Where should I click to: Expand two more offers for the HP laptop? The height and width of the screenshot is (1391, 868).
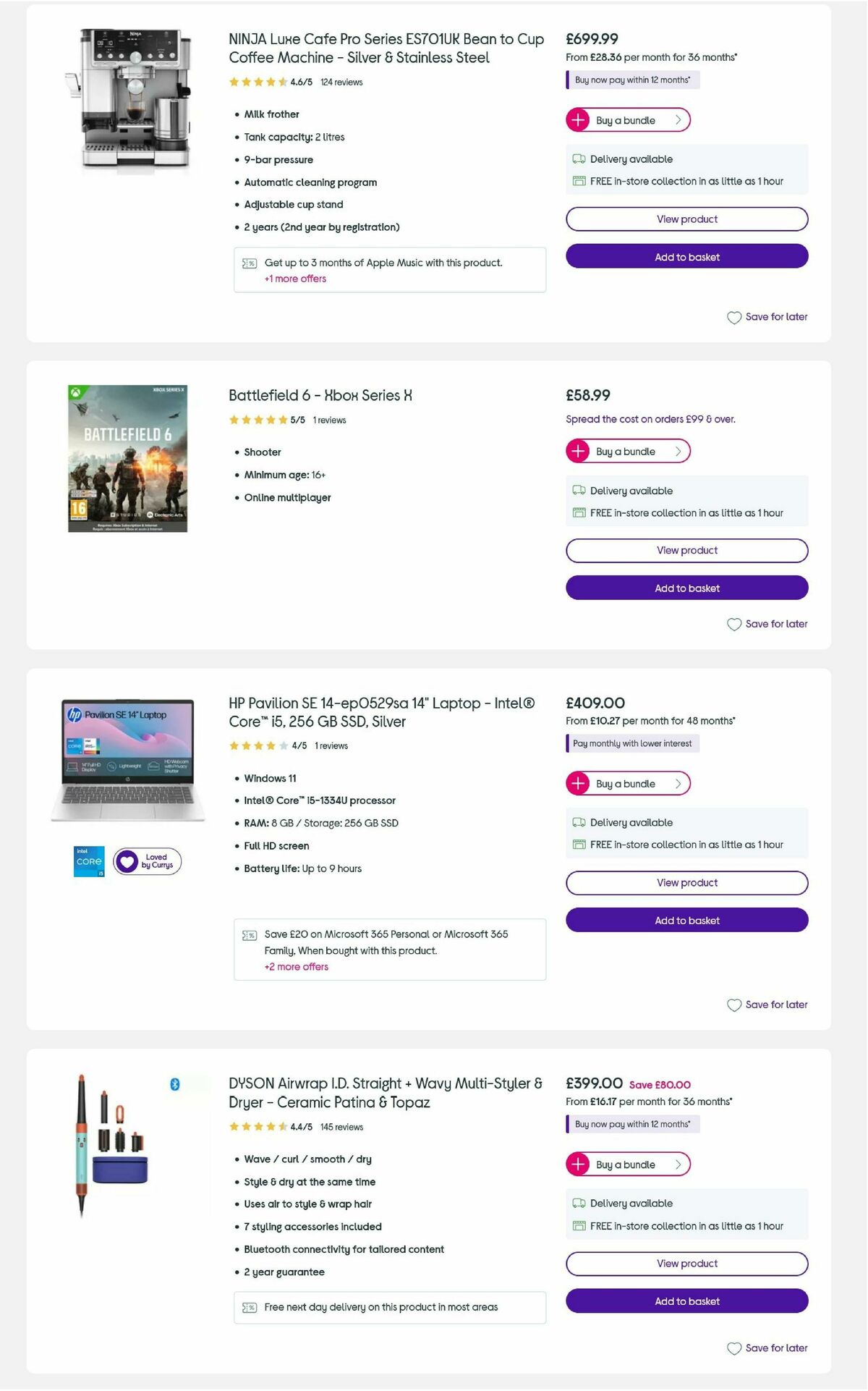coord(295,966)
